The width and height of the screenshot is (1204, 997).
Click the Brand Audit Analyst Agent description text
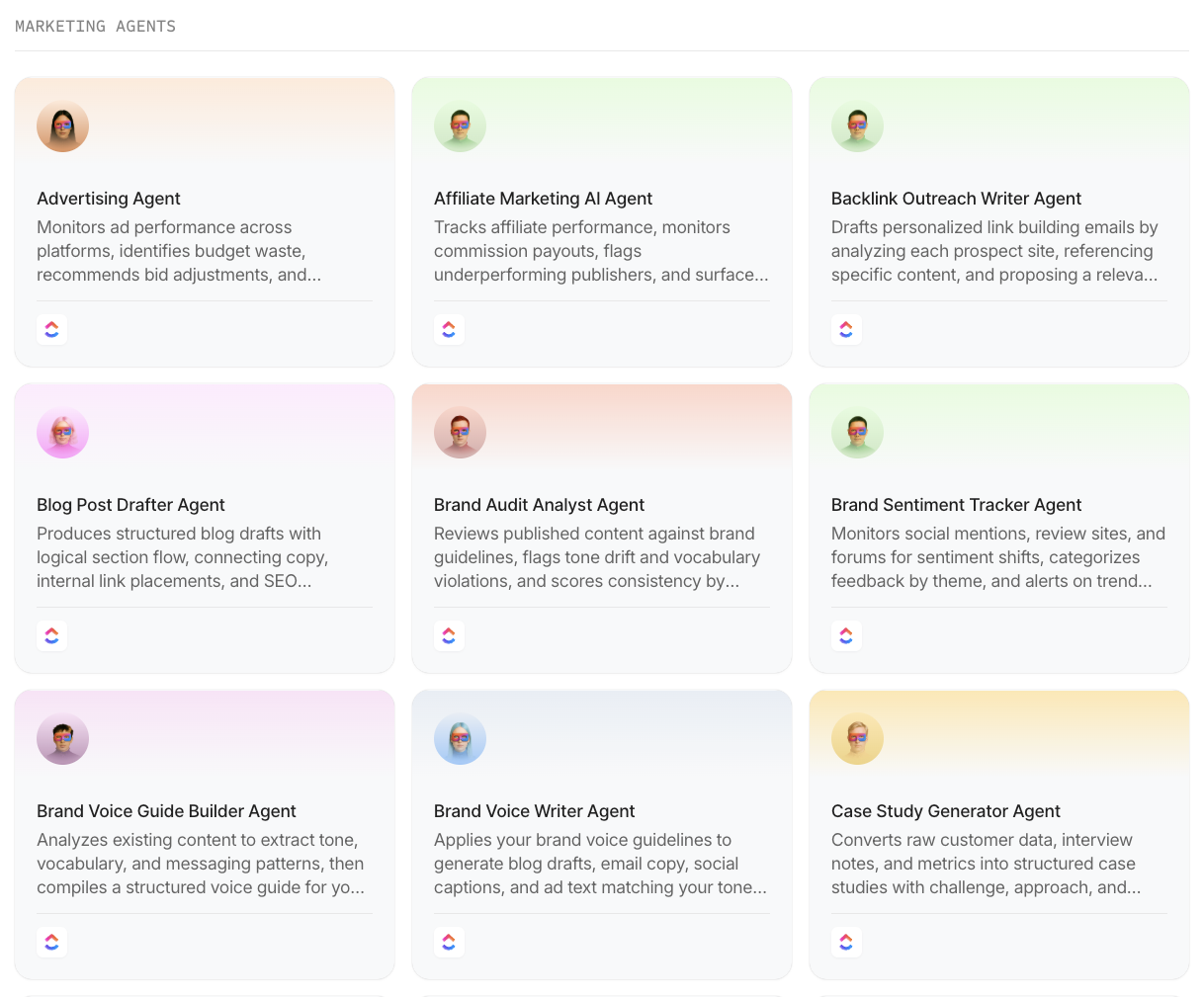598,557
